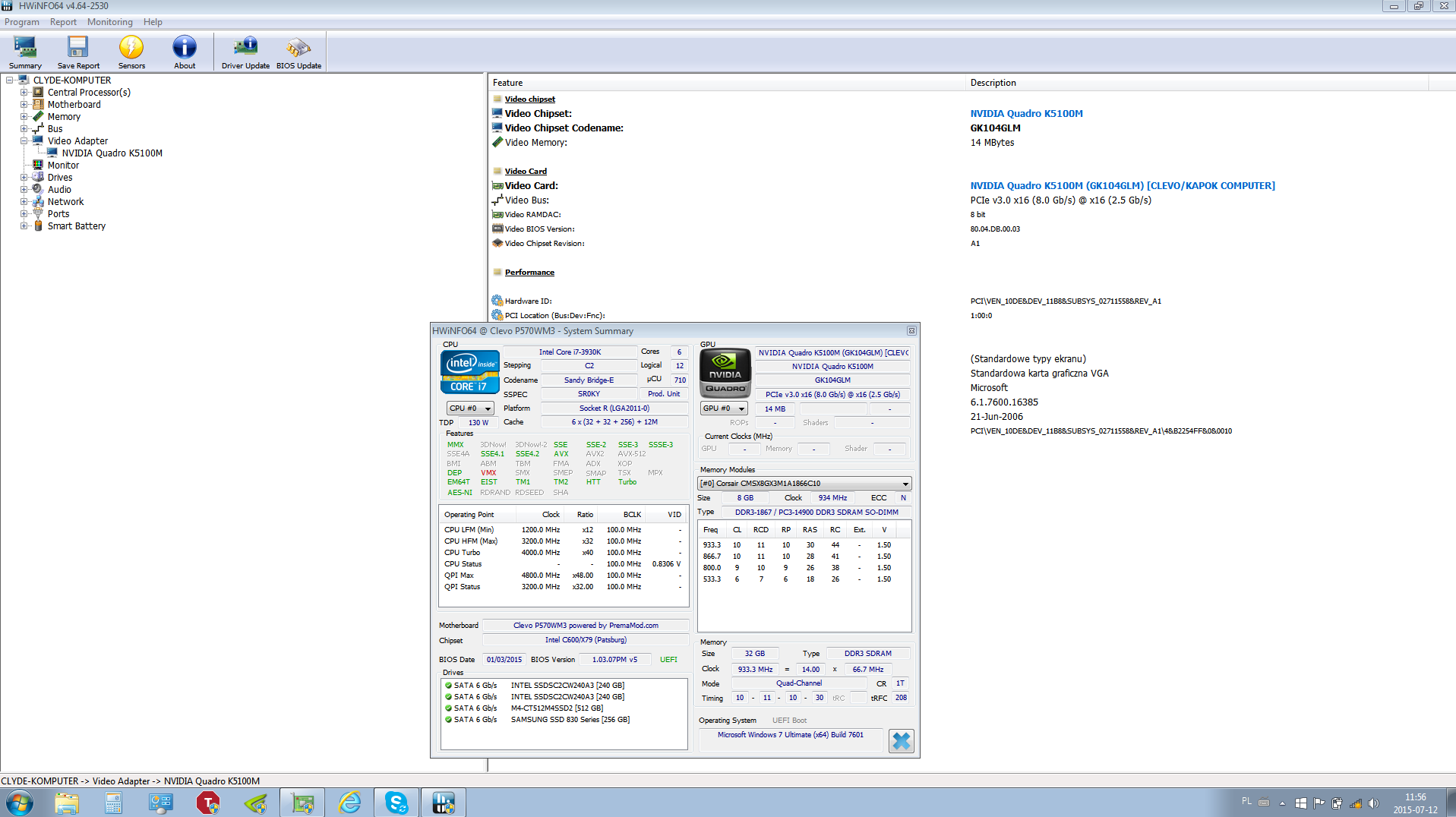
Task: Click the Performance section heading
Action: (x=529, y=272)
